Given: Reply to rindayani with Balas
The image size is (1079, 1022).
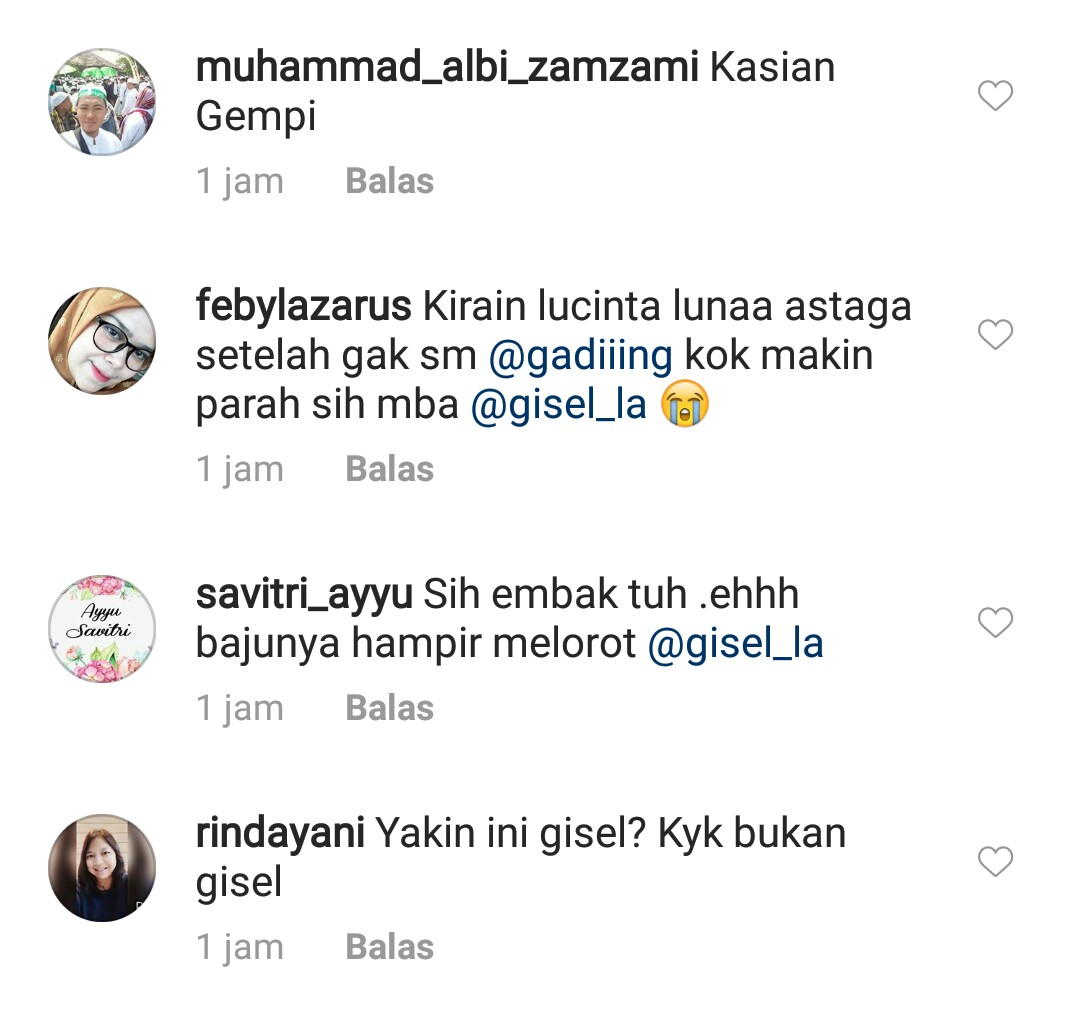Looking at the screenshot, I should 389,947.
